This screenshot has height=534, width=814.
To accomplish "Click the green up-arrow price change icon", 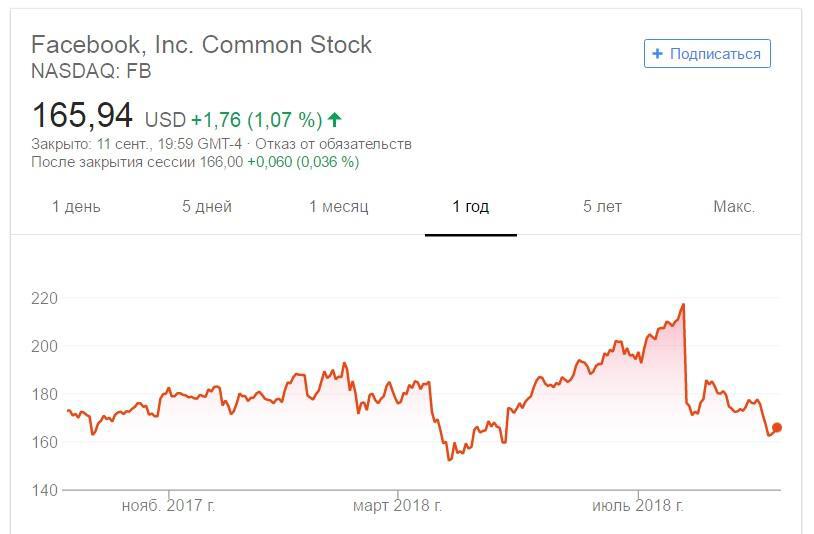I will (x=334, y=120).
